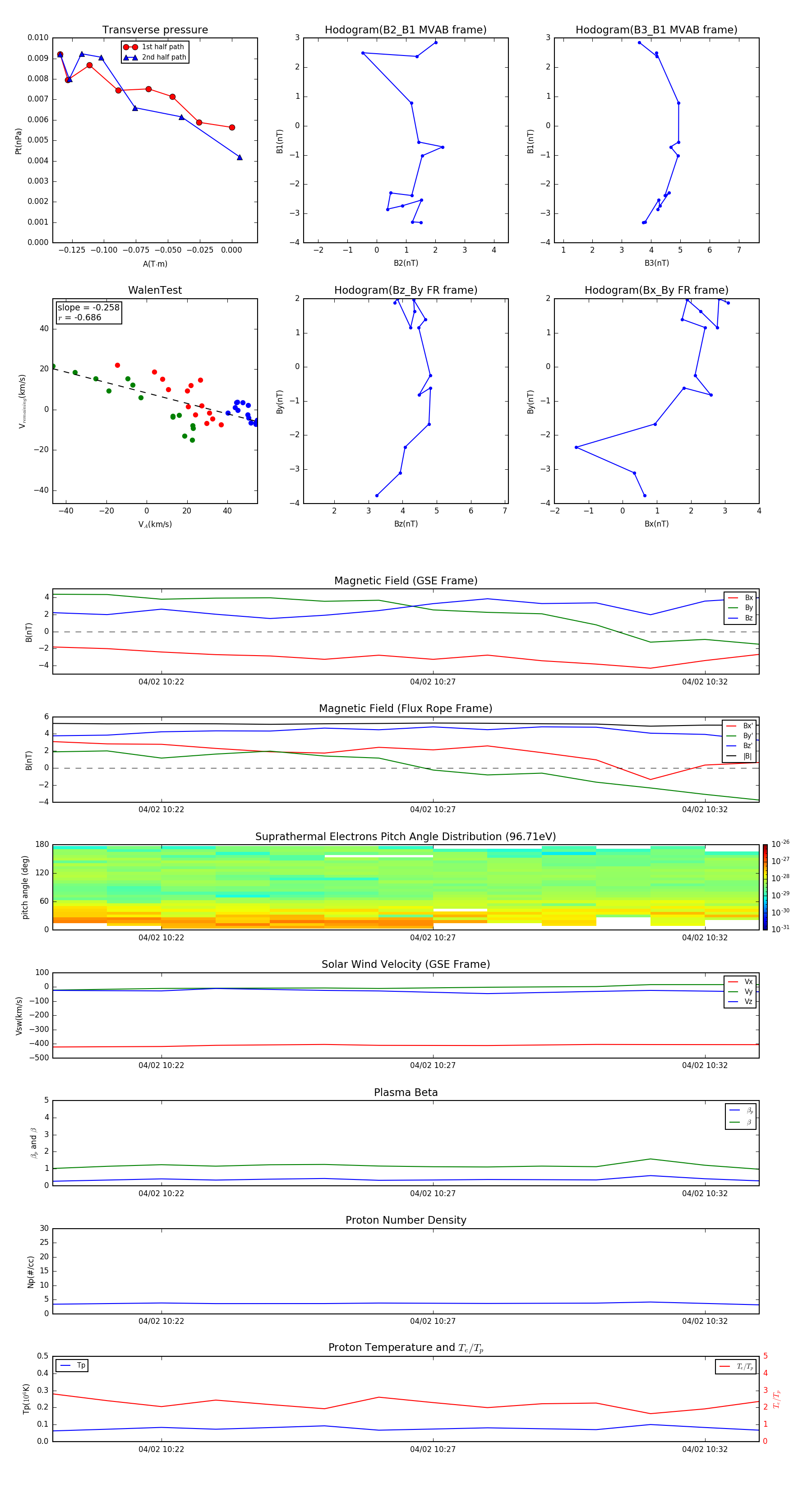
Task: Click 'Vx' legend entry in Solar Wind plot
Action: point(741,982)
